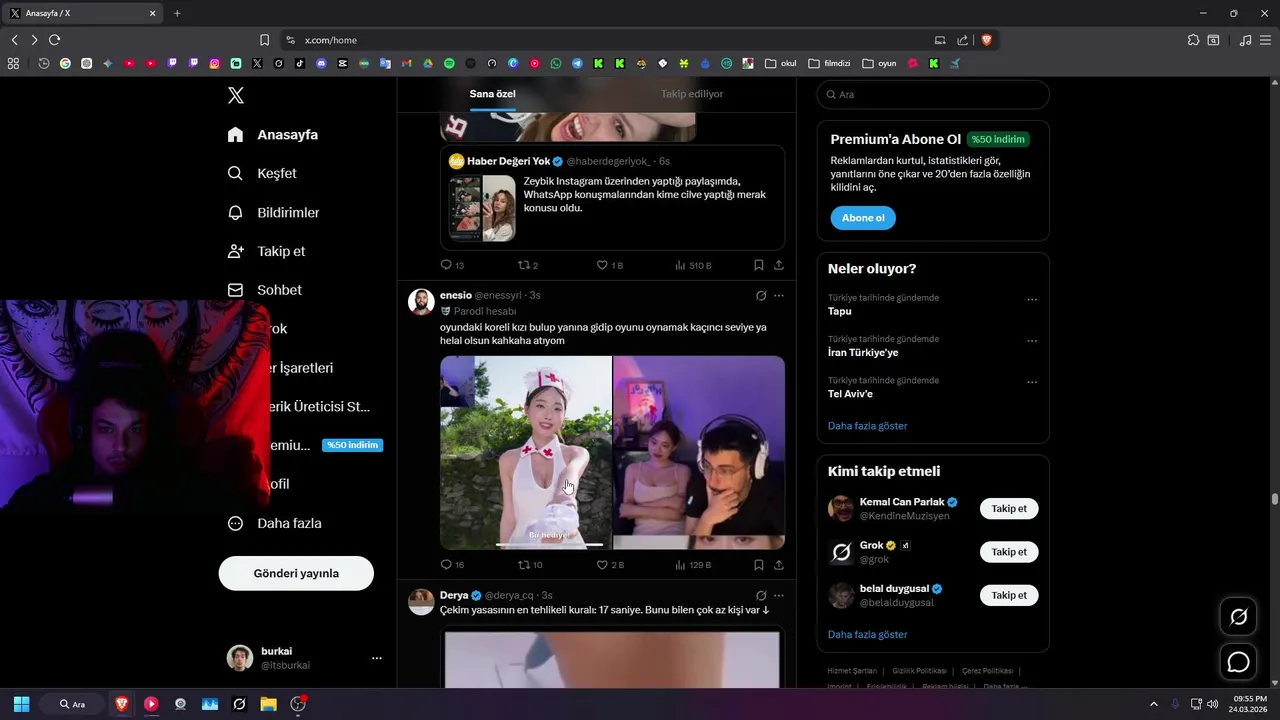Click the Gönderi yayınla button
1280x720 pixels.
tap(296, 573)
